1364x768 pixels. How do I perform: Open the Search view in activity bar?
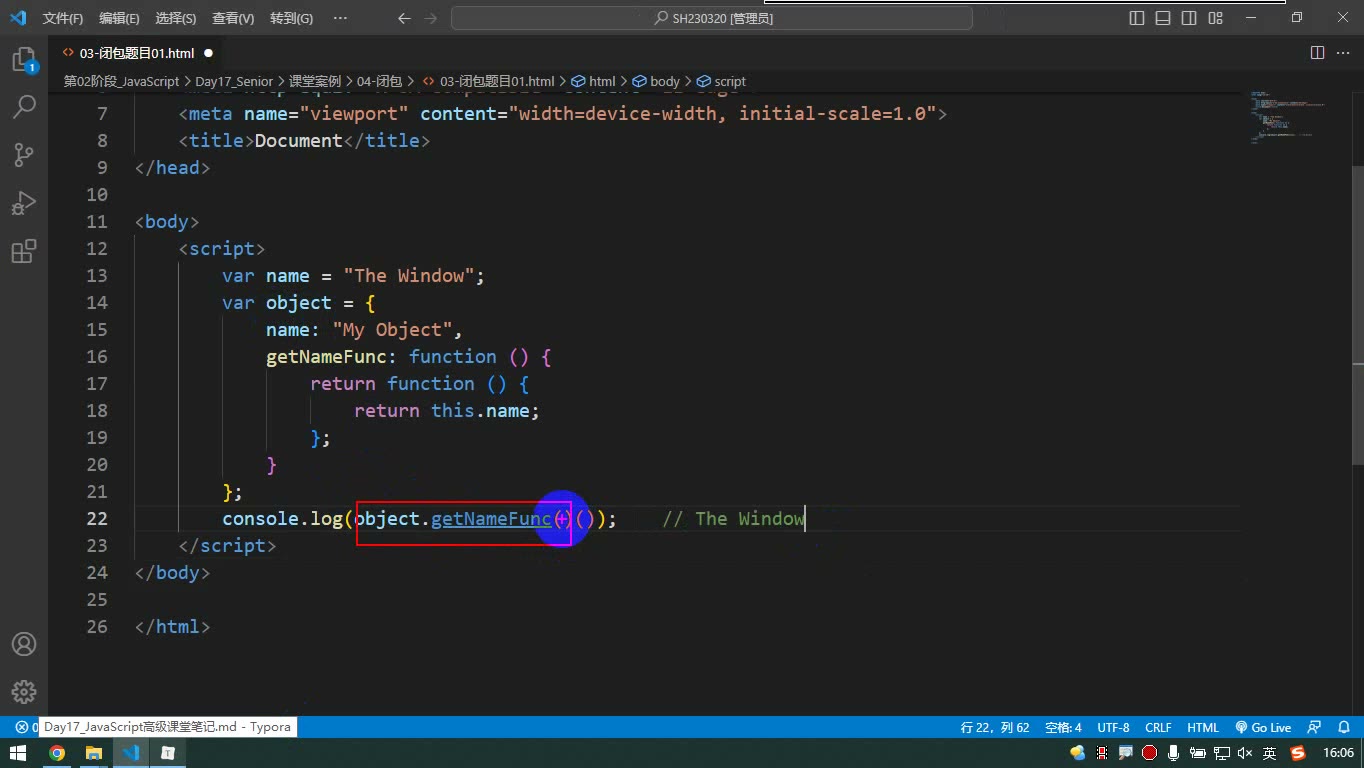coord(24,106)
